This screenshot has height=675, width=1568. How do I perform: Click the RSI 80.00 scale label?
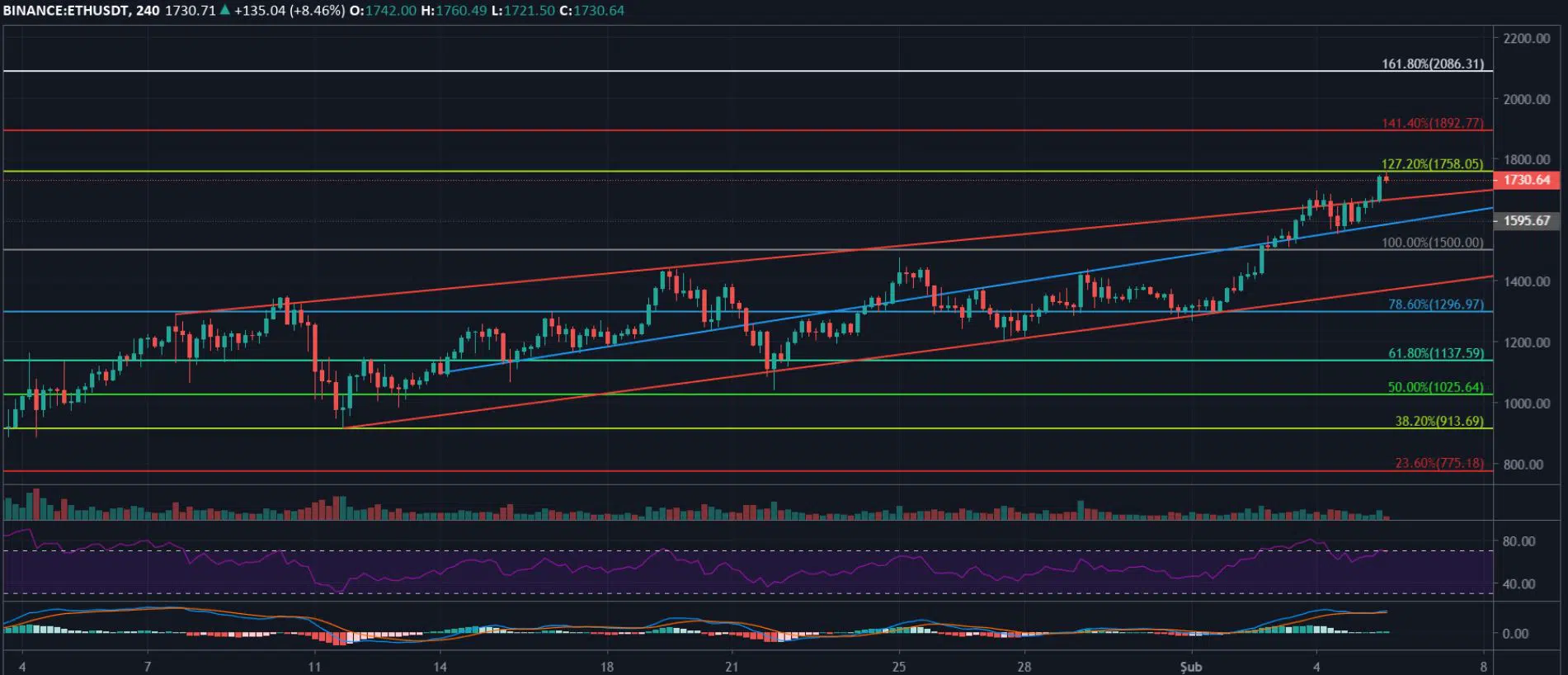1519,541
